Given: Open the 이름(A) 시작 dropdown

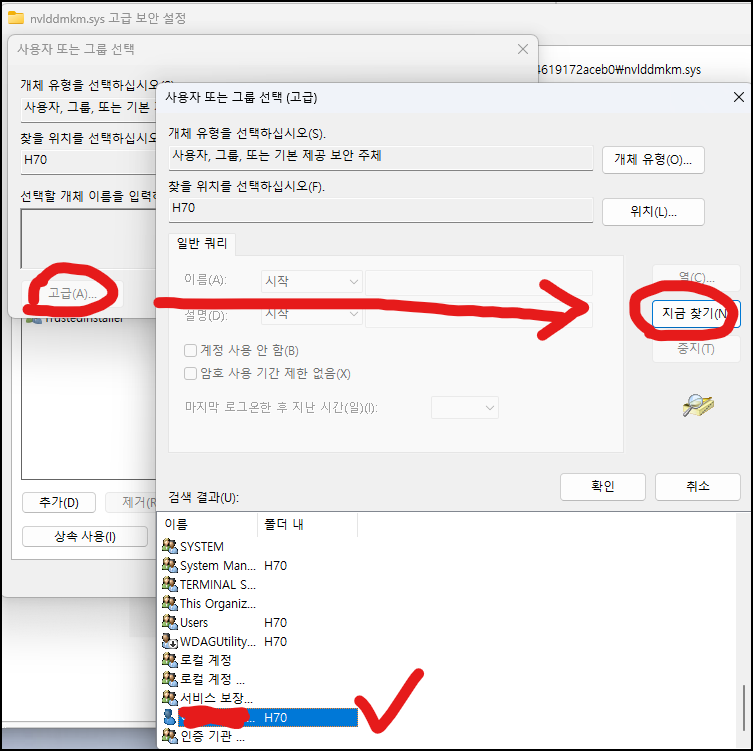Looking at the screenshot, I should click(312, 281).
